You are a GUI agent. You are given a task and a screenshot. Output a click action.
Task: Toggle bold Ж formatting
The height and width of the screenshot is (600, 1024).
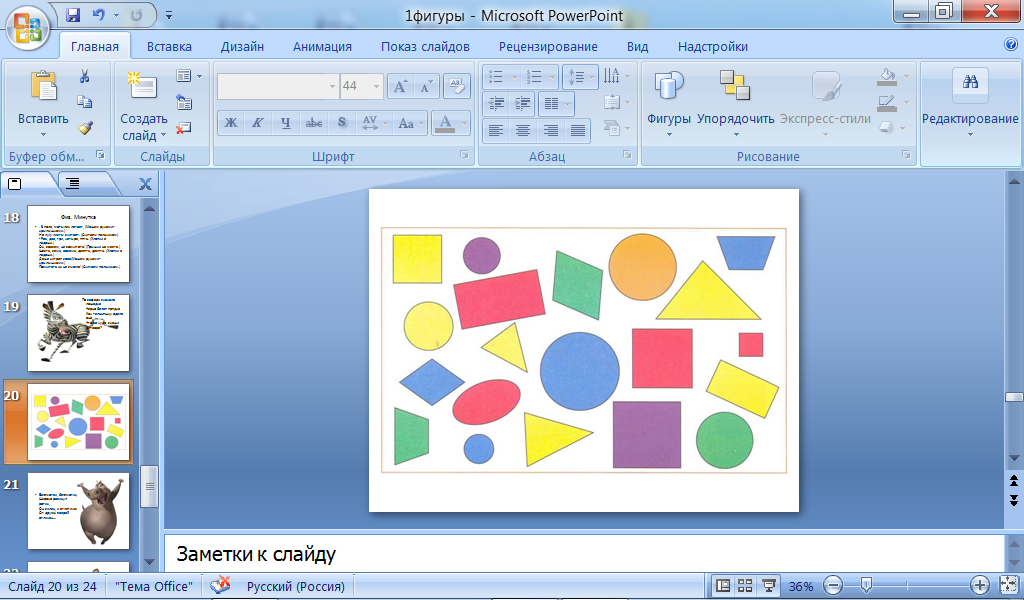(x=231, y=123)
